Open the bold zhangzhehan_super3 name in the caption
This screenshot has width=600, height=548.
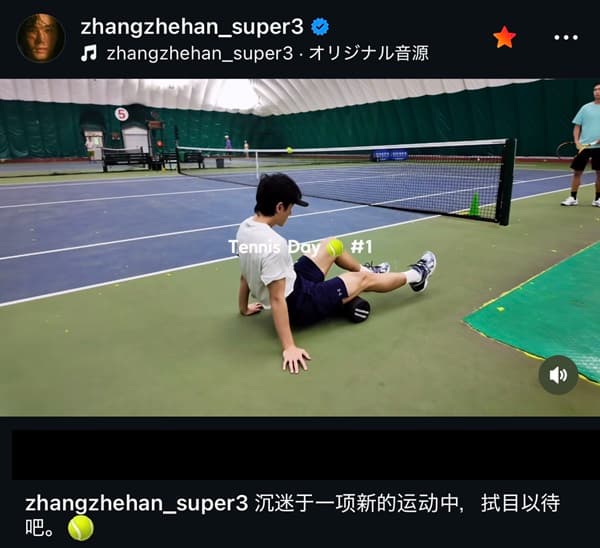tap(137, 503)
